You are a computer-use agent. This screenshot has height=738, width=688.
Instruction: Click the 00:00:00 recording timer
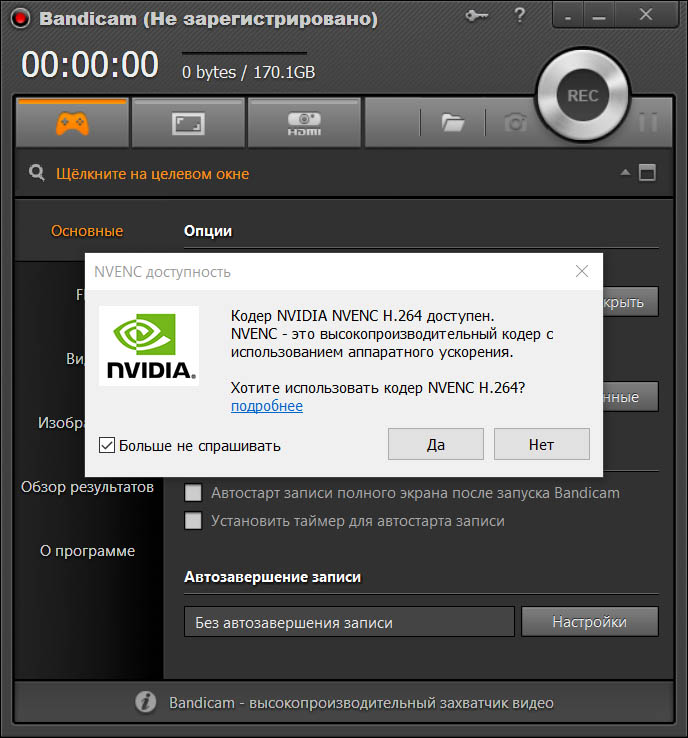pyautogui.click(x=90, y=64)
